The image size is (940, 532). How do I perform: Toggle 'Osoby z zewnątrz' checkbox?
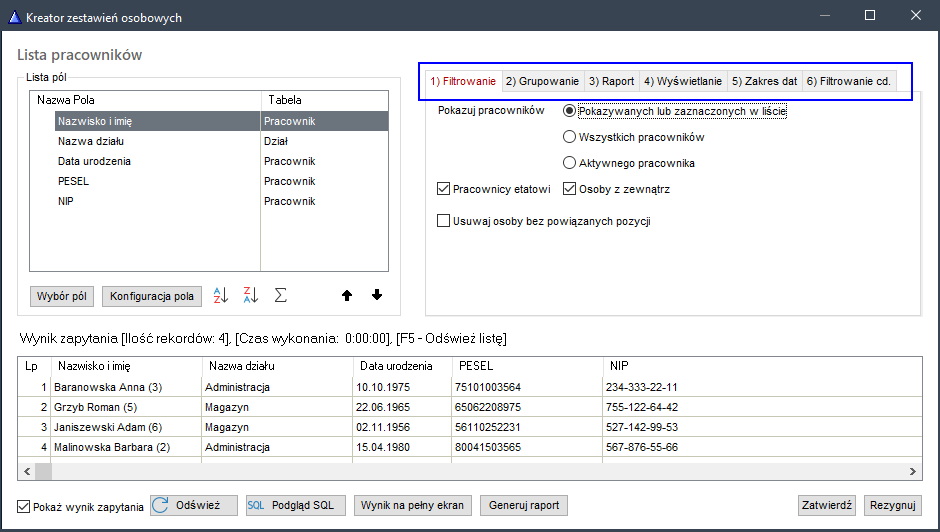click(x=570, y=189)
